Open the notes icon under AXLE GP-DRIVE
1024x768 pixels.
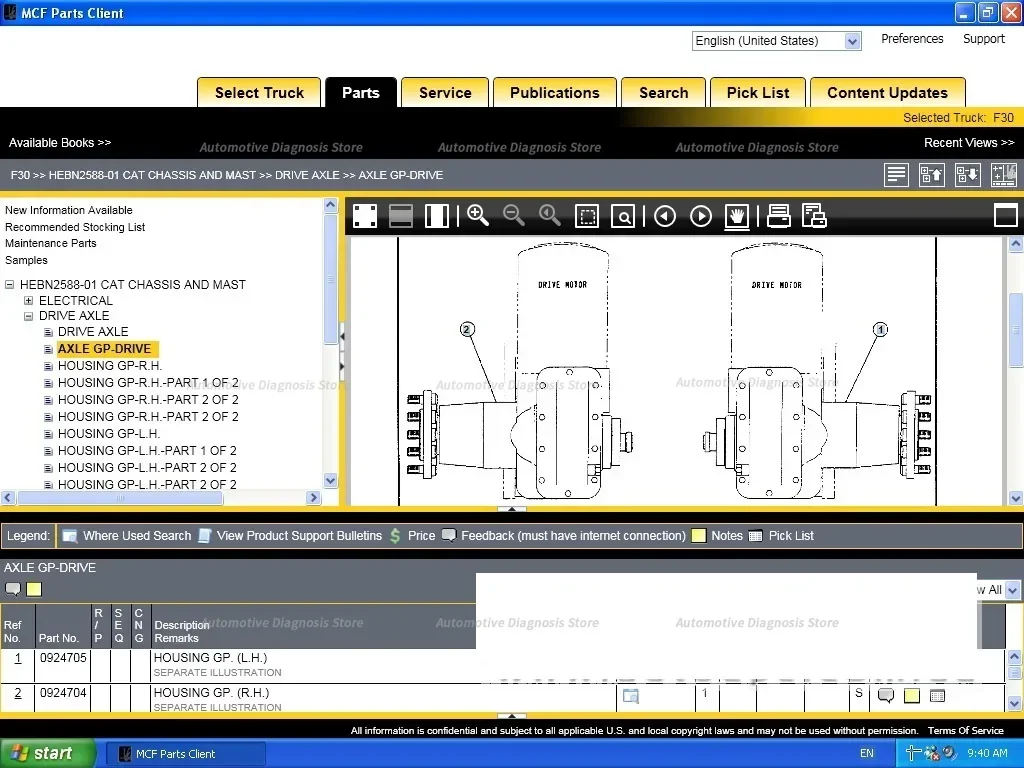tap(34, 589)
